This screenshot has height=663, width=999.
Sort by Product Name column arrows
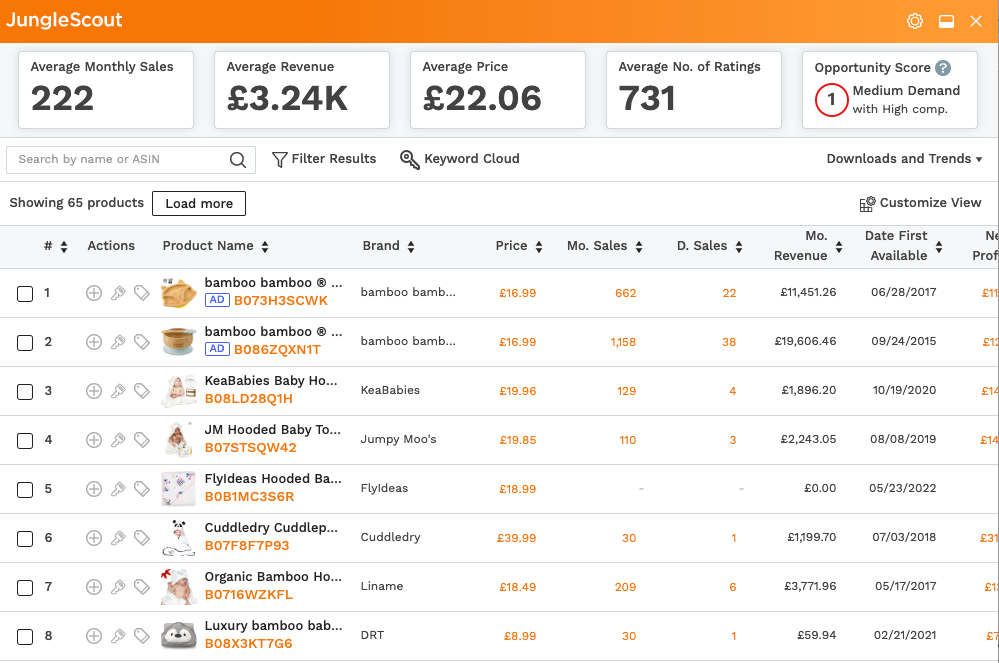pyautogui.click(x=265, y=246)
